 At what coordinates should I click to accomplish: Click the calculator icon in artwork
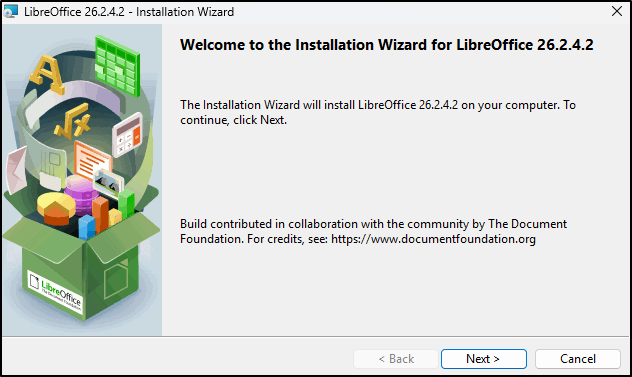[x=127, y=135]
